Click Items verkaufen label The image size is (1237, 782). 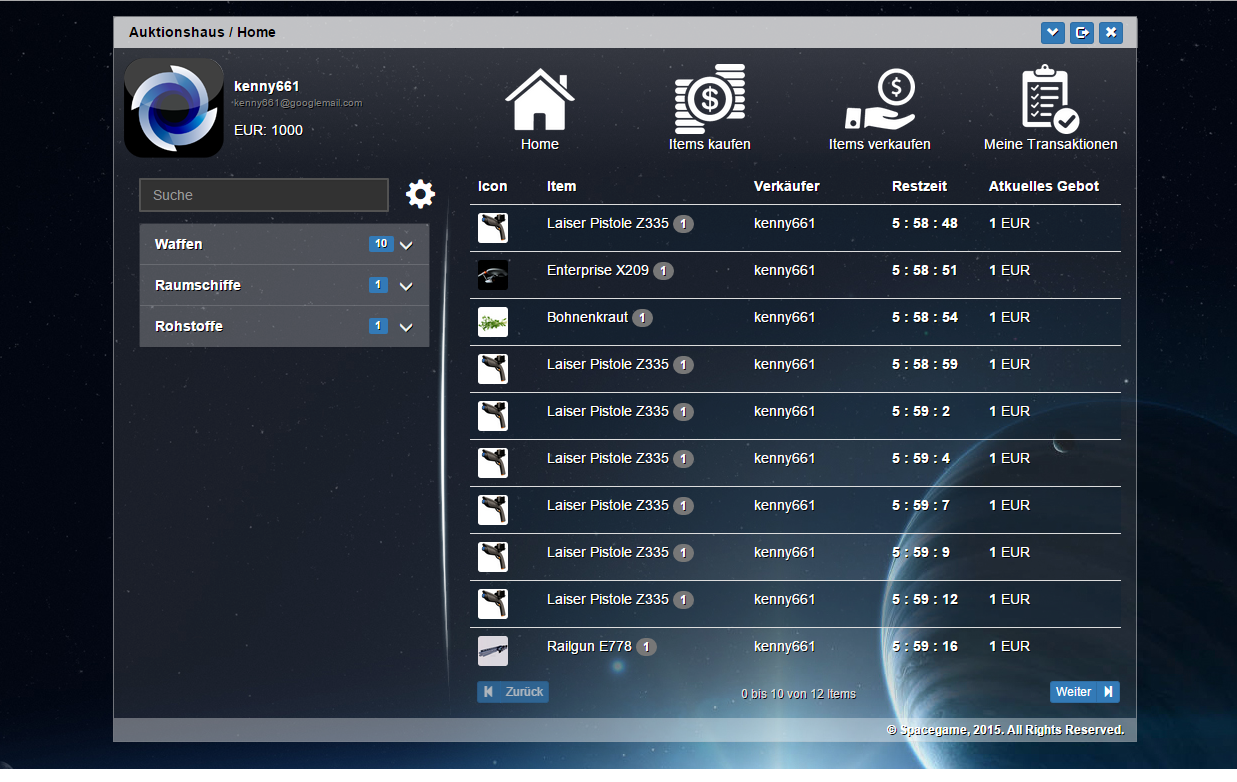click(x=880, y=144)
